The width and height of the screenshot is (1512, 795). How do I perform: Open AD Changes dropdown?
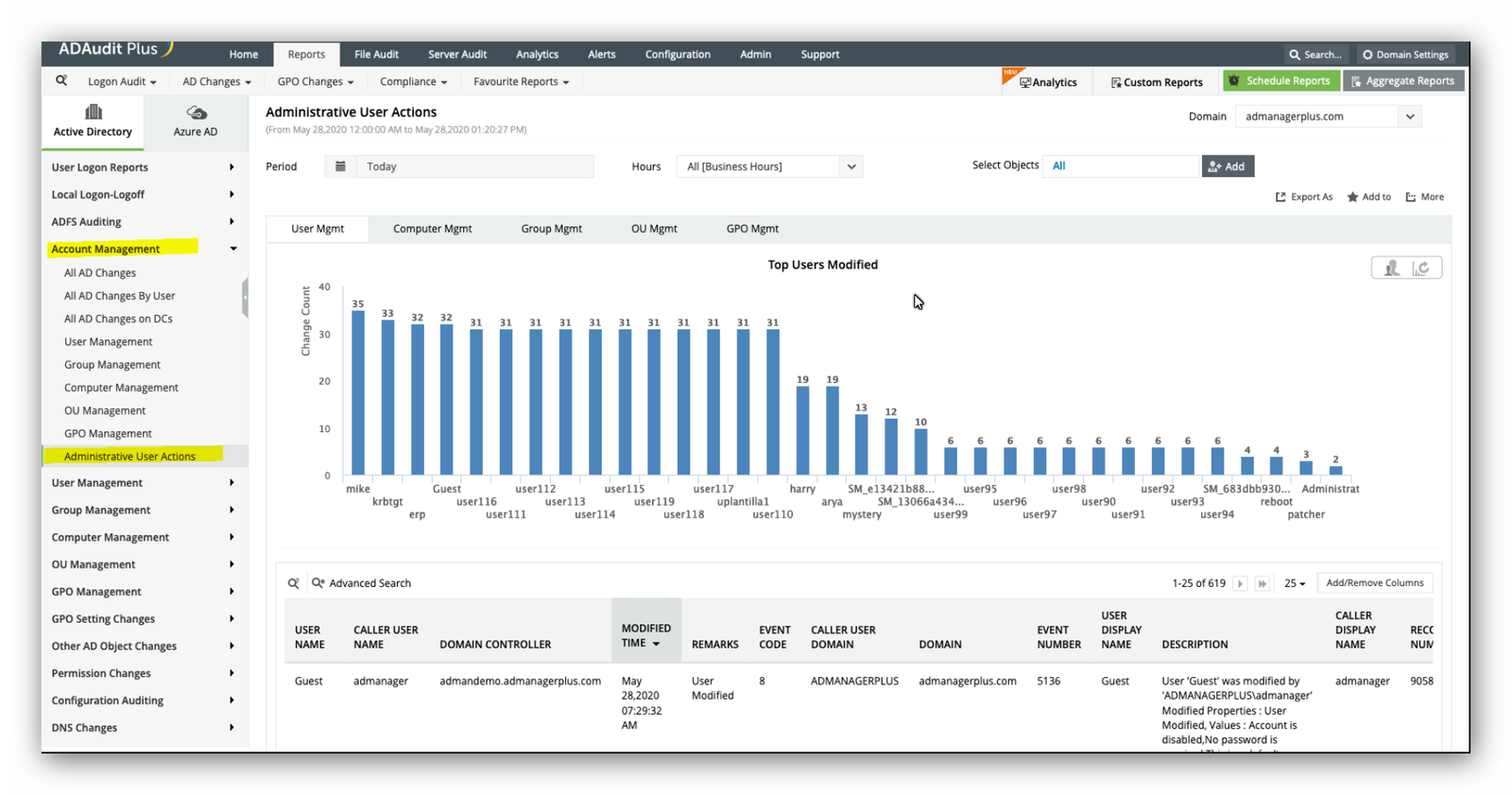[216, 81]
